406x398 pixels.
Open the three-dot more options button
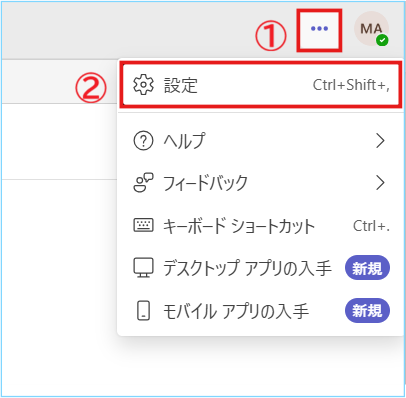click(x=319, y=29)
